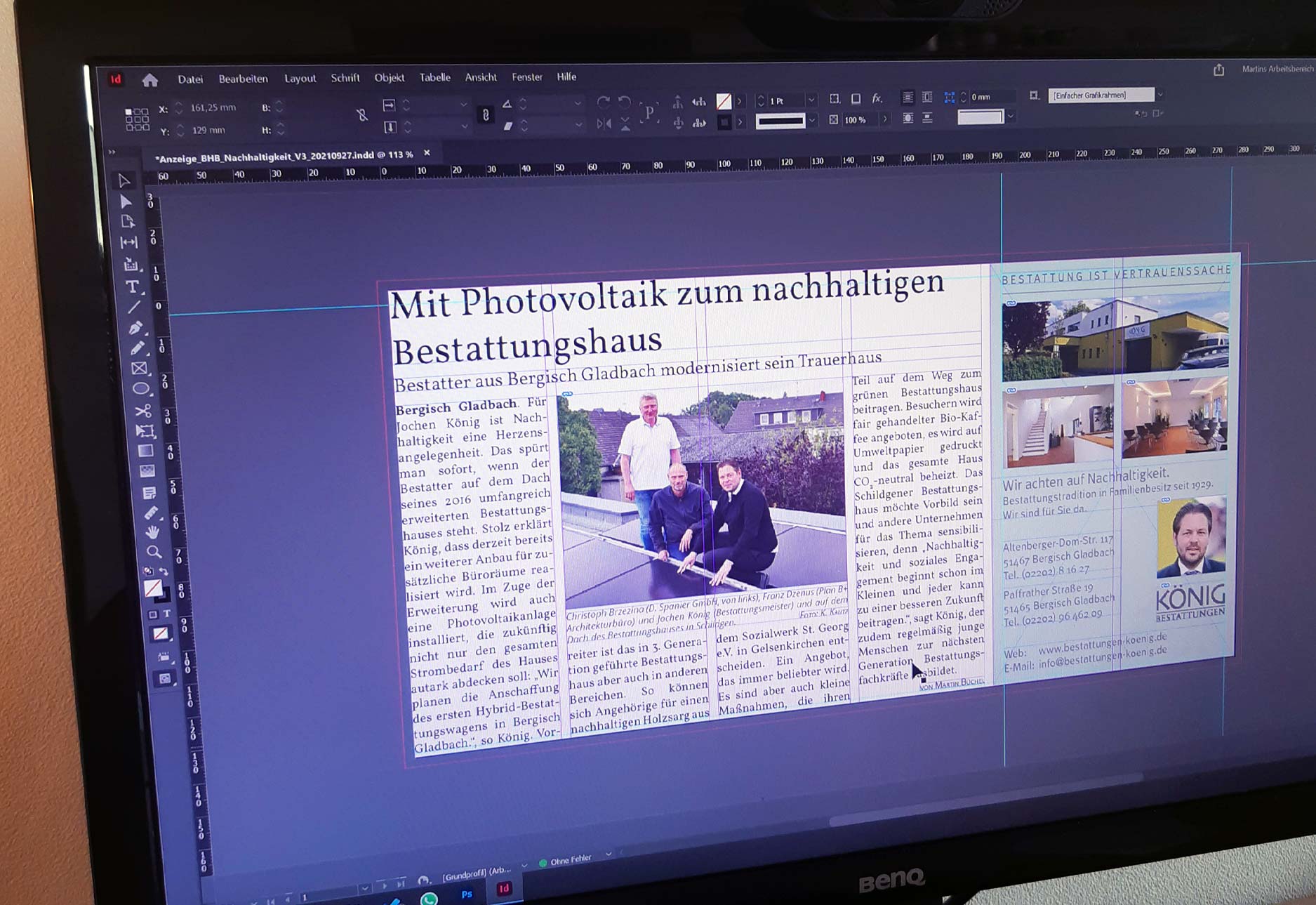Select the Direct Selection tool
The image size is (1316, 905).
coord(126,202)
